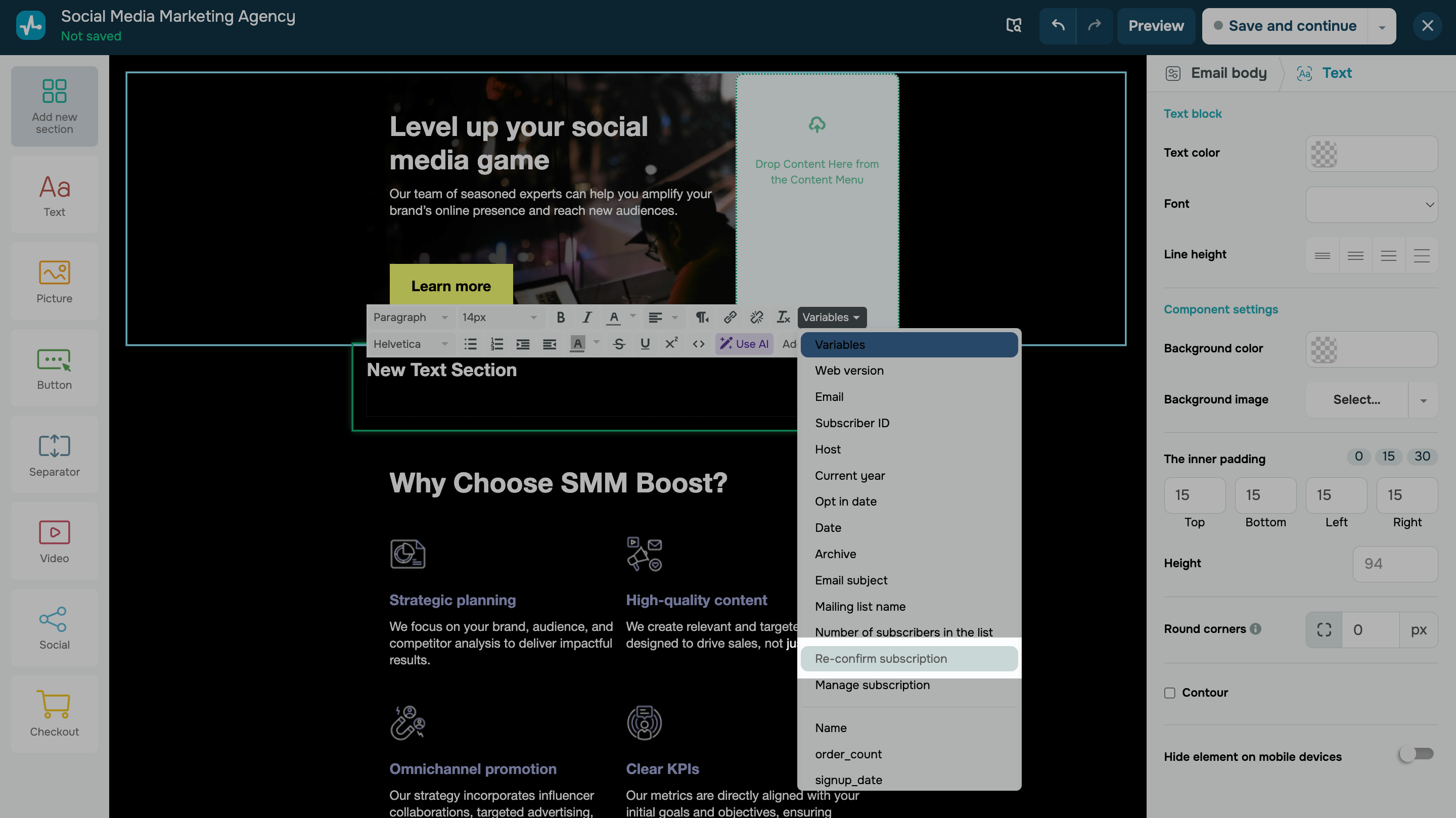Click the text color A icon
Viewport: 1456px width, 818px height.
click(x=613, y=317)
